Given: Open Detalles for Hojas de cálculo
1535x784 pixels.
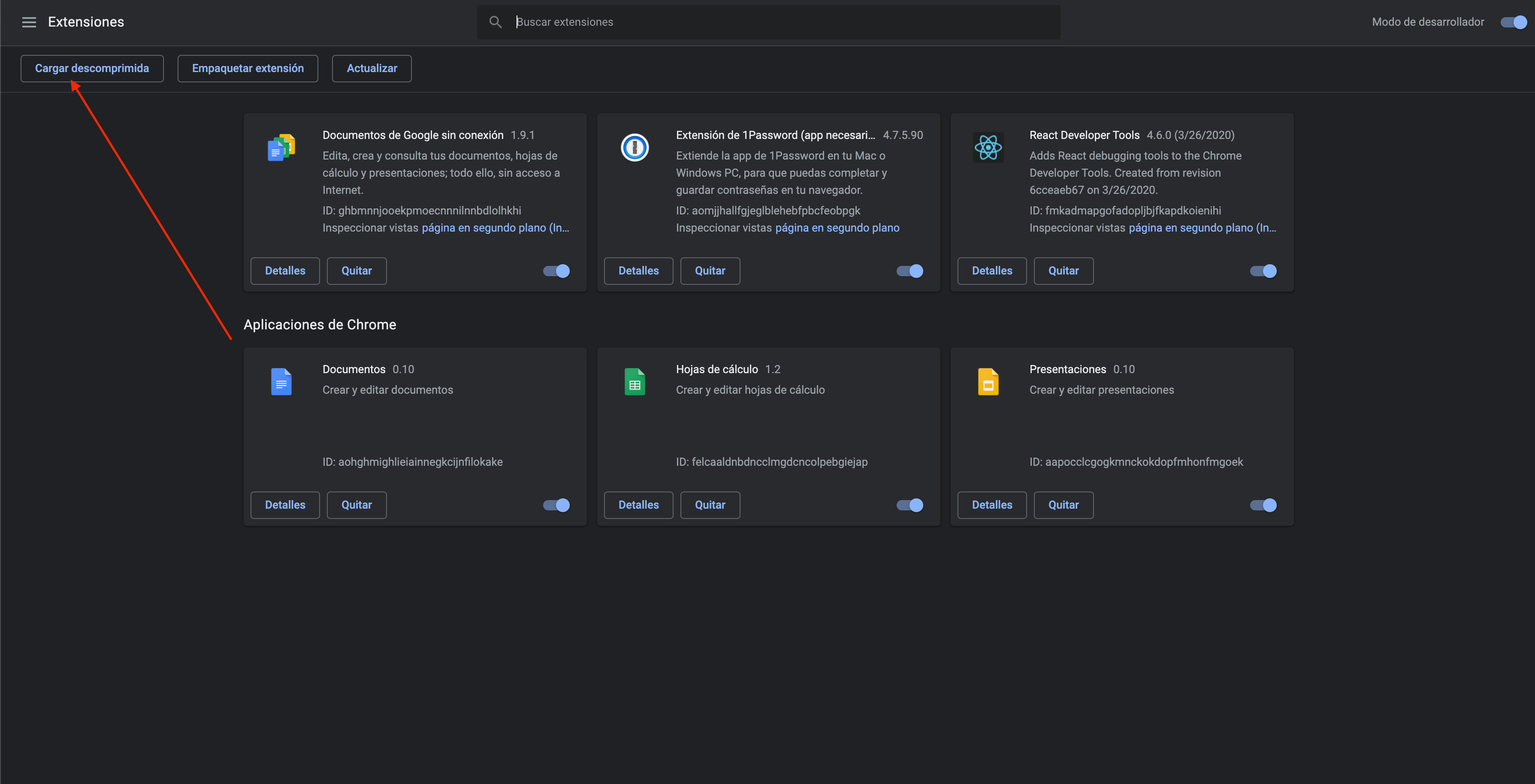Looking at the screenshot, I should tap(638, 505).
